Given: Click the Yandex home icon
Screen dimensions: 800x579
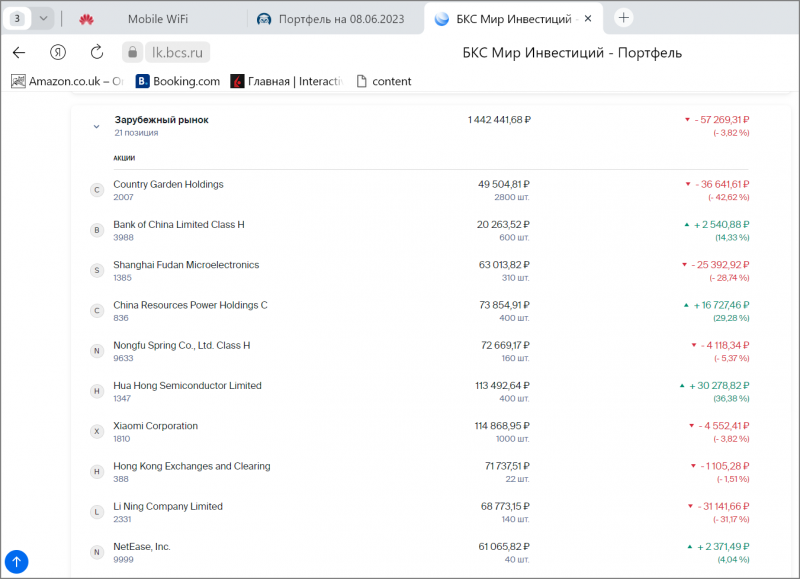Looking at the screenshot, I should (58, 53).
